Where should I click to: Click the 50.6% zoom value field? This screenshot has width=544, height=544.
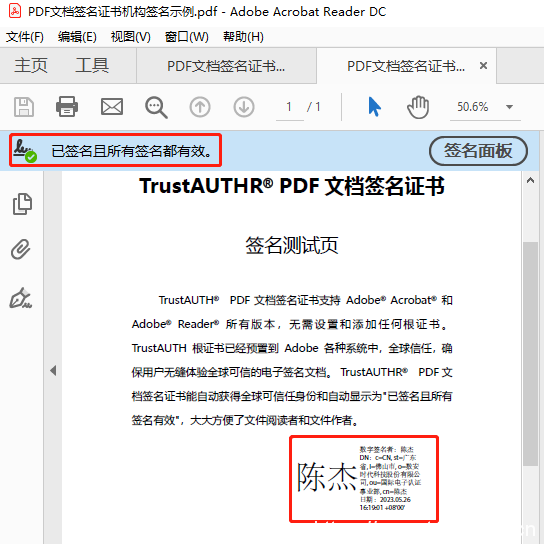point(473,107)
